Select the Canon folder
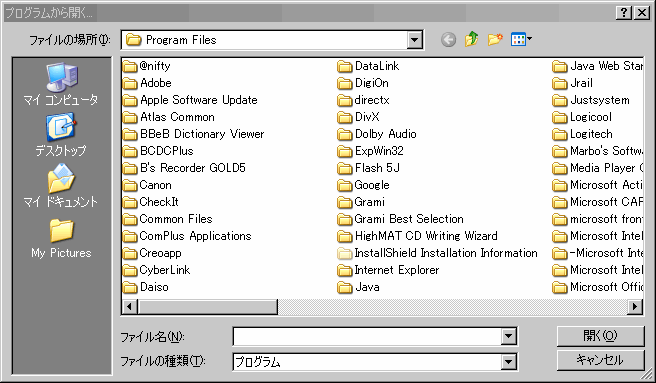 coord(147,185)
